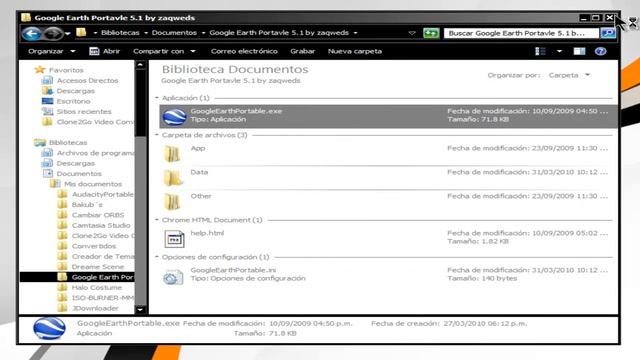The image size is (640, 360).
Task: Open Archivos de programa library
Action: [x=96, y=153]
